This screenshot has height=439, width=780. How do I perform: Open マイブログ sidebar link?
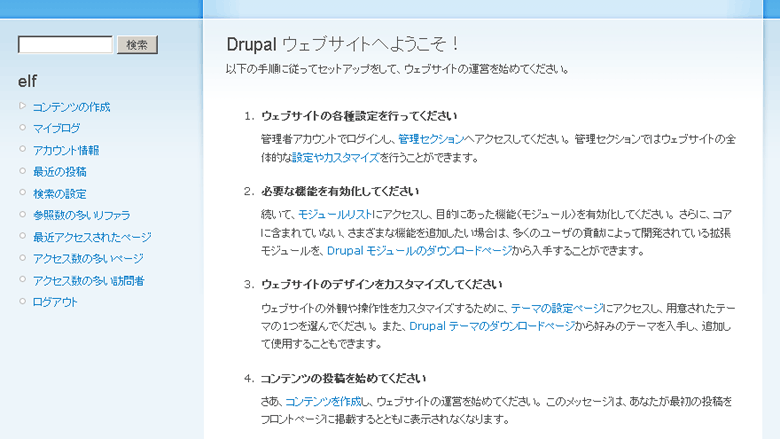click(x=56, y=128)
